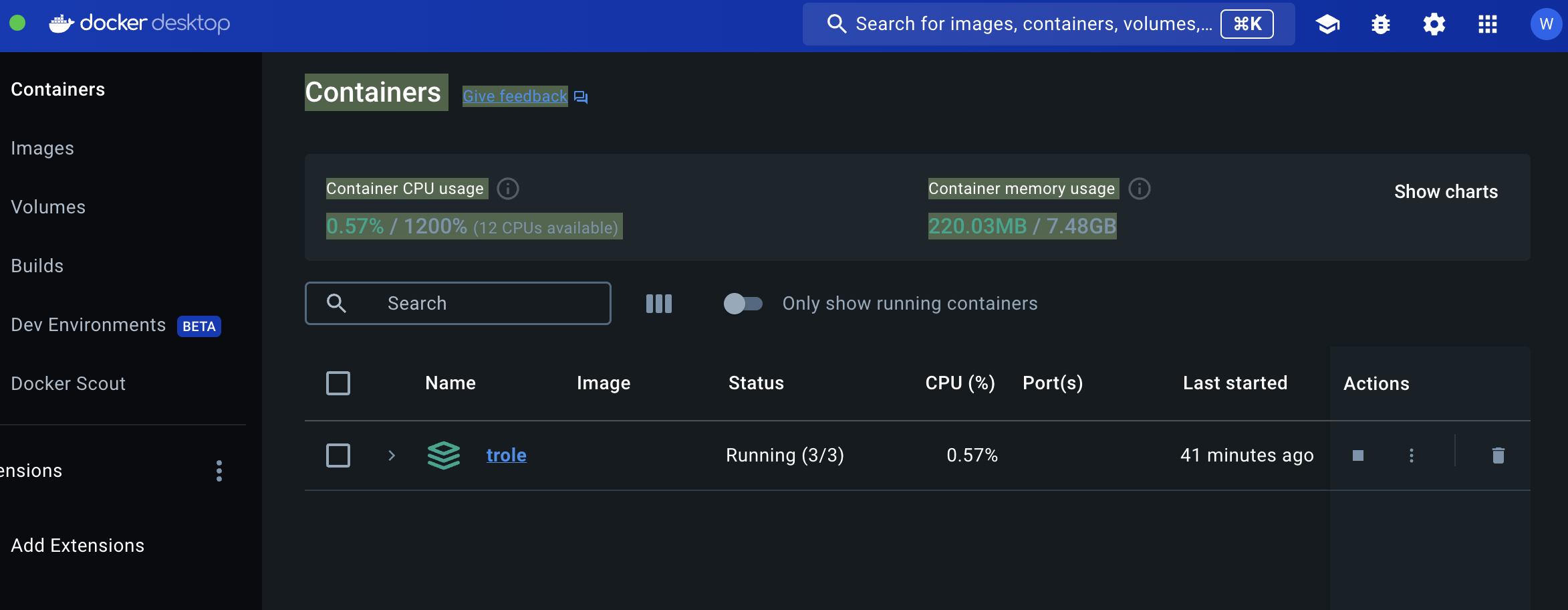Stop the trole container

point(1358,455)
